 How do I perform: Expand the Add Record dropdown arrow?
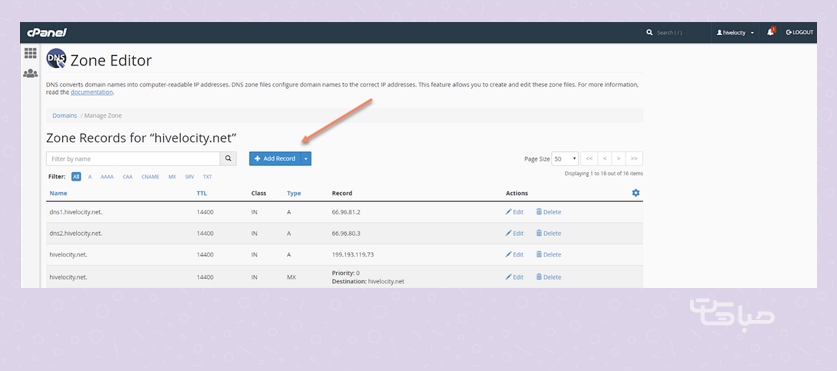306,159
